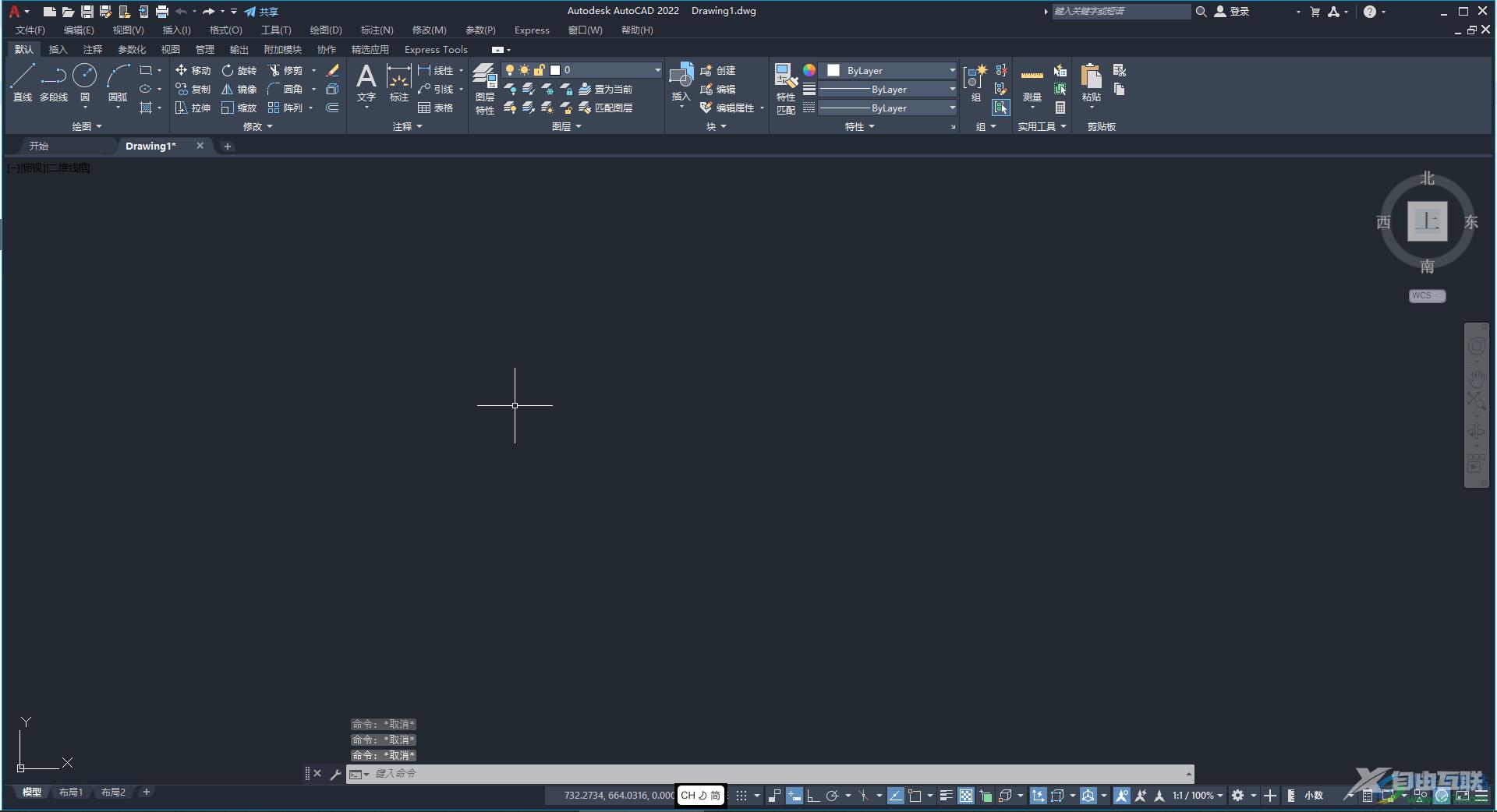This screenshot has width=1497, height=812.
Task: Open the 绘图(D) menu
Action: pos(325,30)
